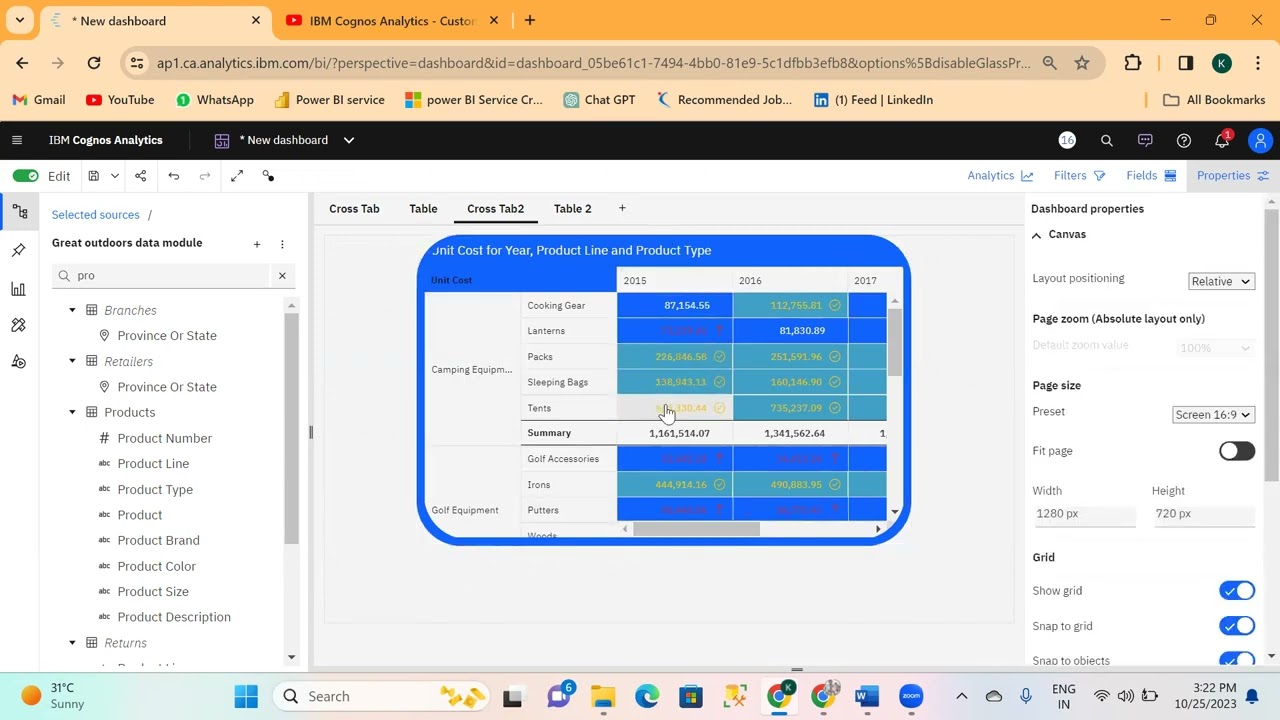Open the Cognos search magnifier

pos(1107,140)
